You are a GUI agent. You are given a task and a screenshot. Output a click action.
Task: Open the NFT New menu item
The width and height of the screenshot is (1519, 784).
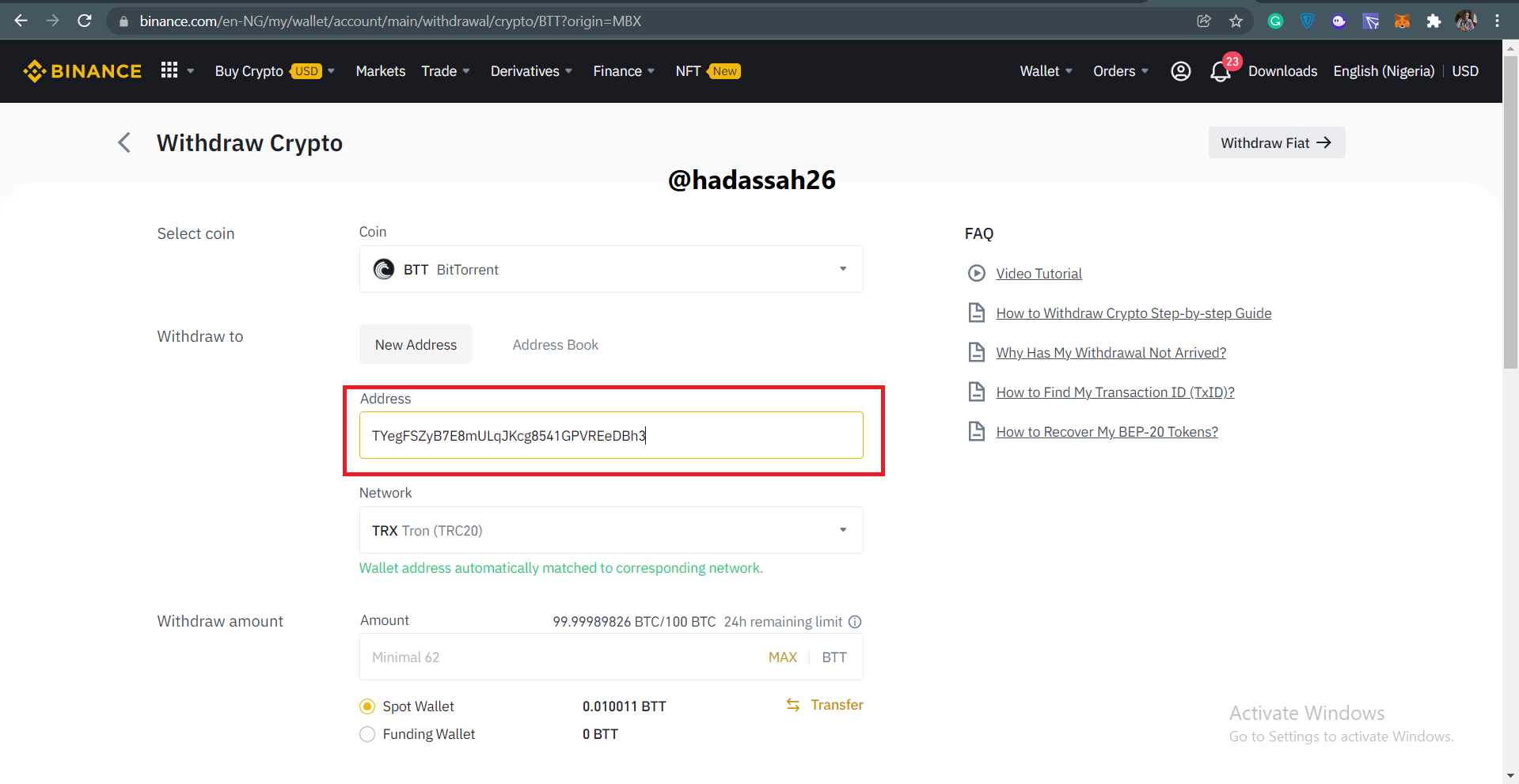pos(708,71)
